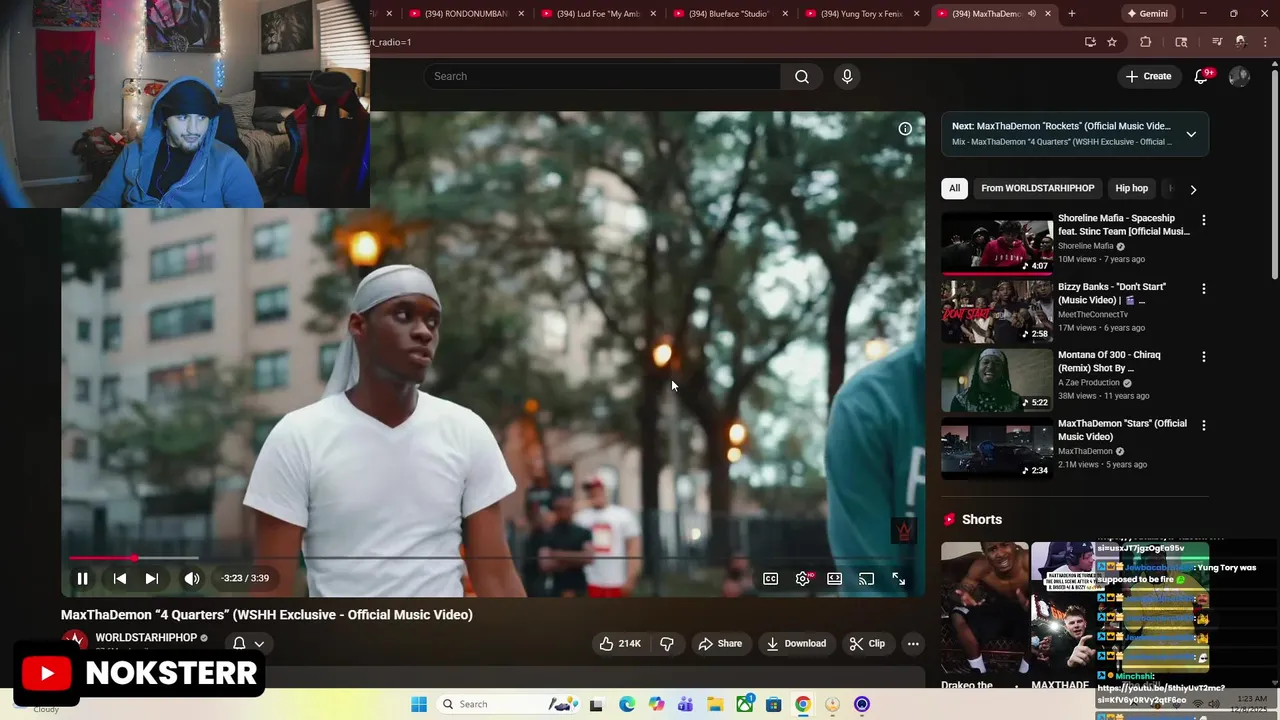Open notification bell dropdown for WORLDSTARHIPHOP
This screenshot has width=1280, height=720.
click(x=248, y=643)
